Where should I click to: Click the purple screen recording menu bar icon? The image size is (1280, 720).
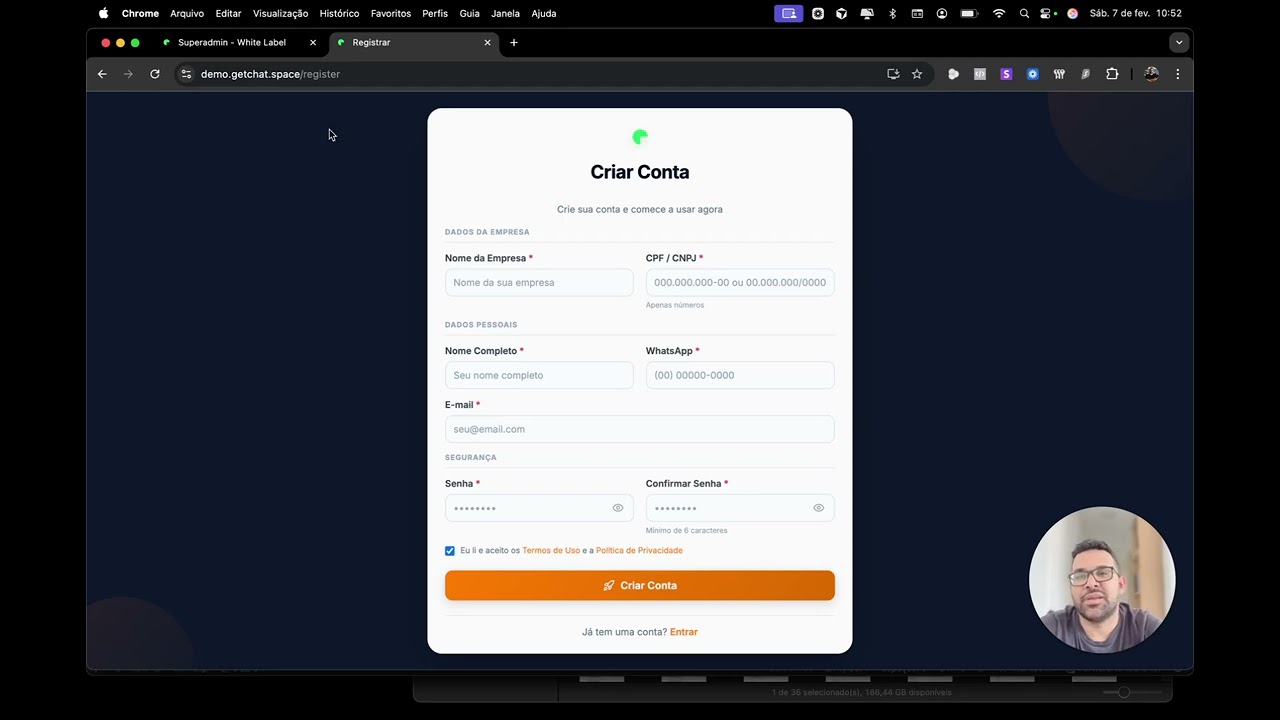pos(788,13)
